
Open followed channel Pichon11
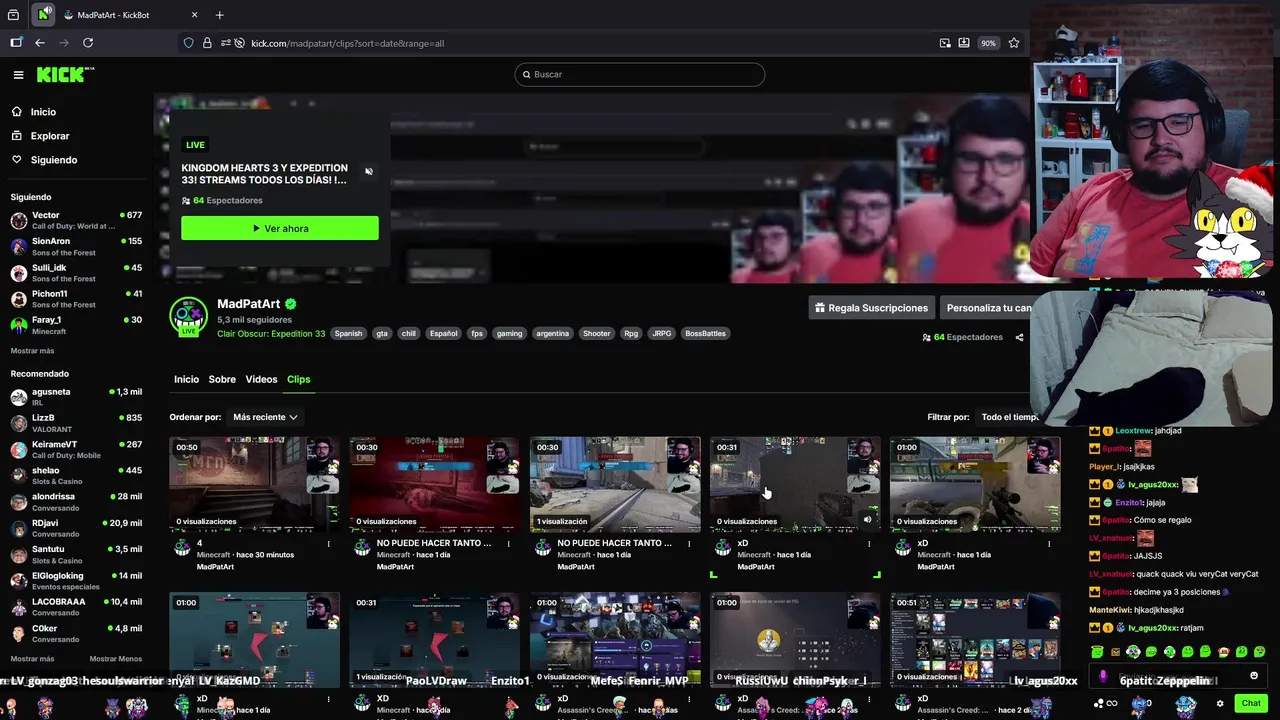click(x=76, y=299)
